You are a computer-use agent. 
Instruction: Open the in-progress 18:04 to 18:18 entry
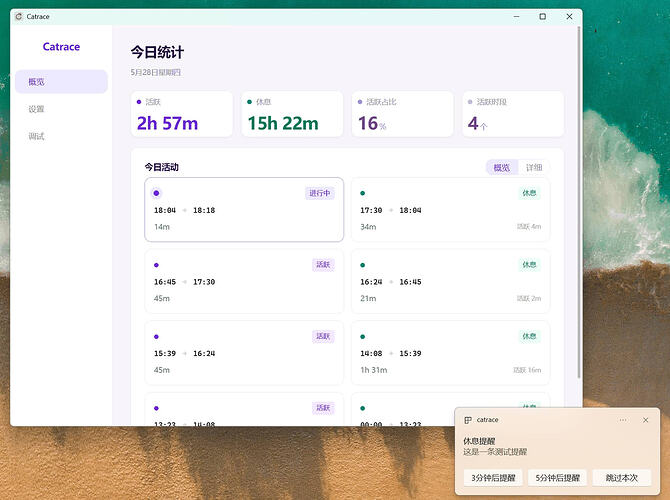244,210
